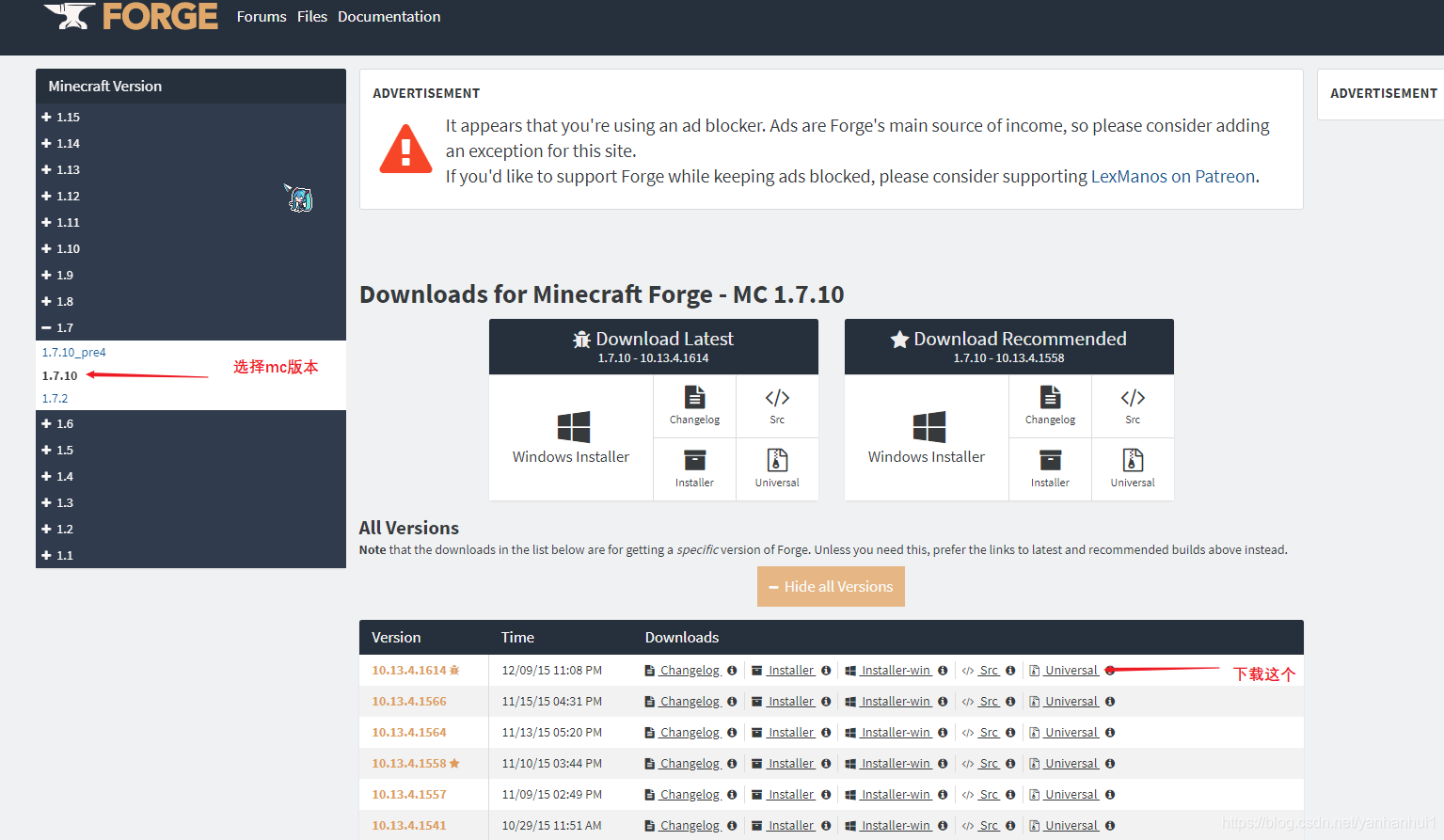Open Src icon under Download Recommended

pyautogui.click(x=1133, y=405)
